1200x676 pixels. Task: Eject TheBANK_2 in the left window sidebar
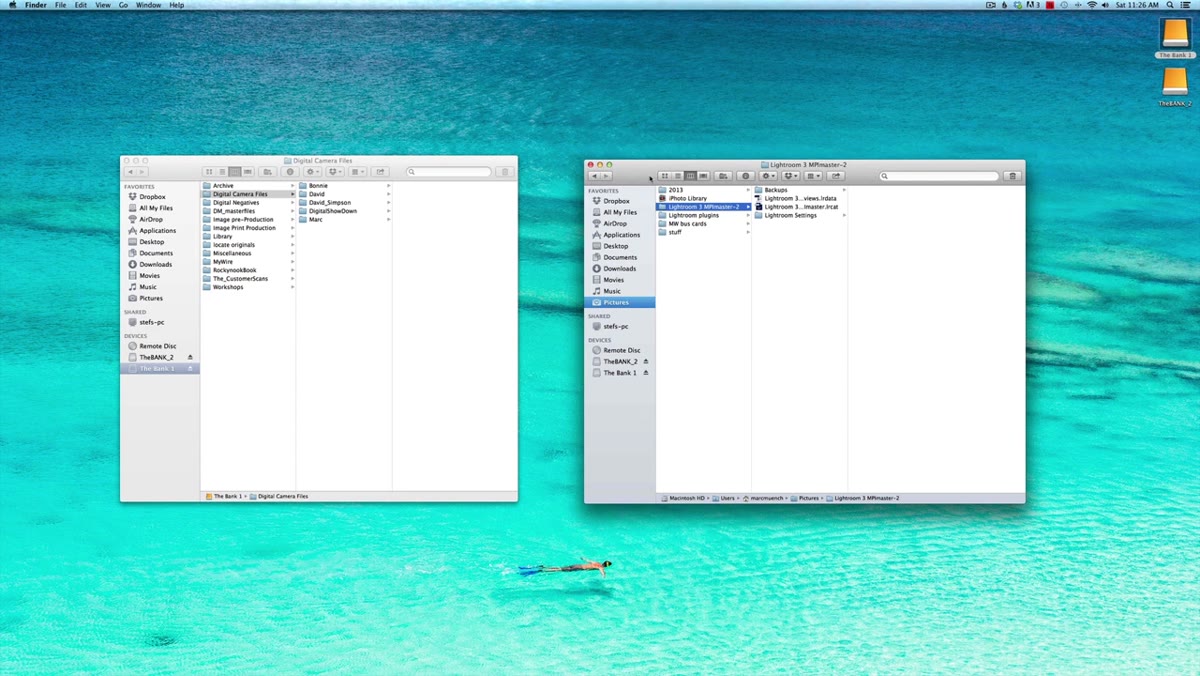[x=190, y=357]
